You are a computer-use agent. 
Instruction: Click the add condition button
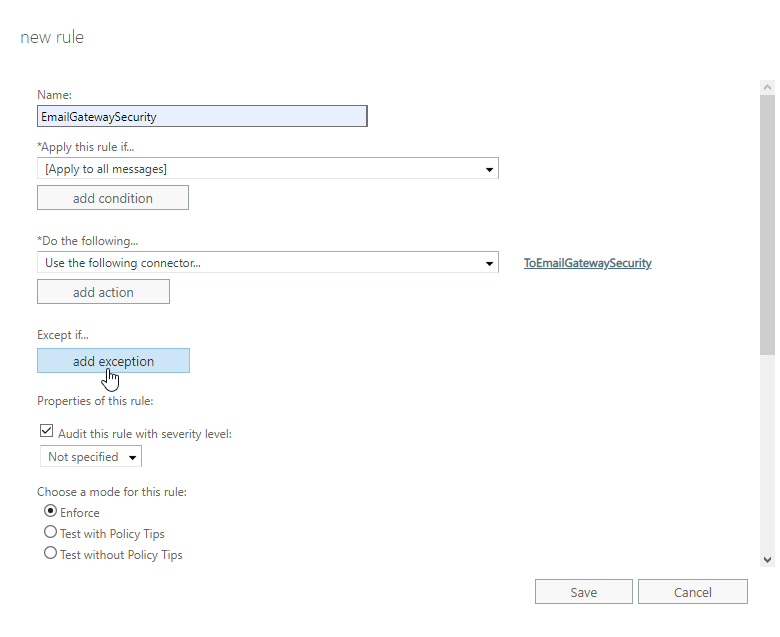pos(113,198)
